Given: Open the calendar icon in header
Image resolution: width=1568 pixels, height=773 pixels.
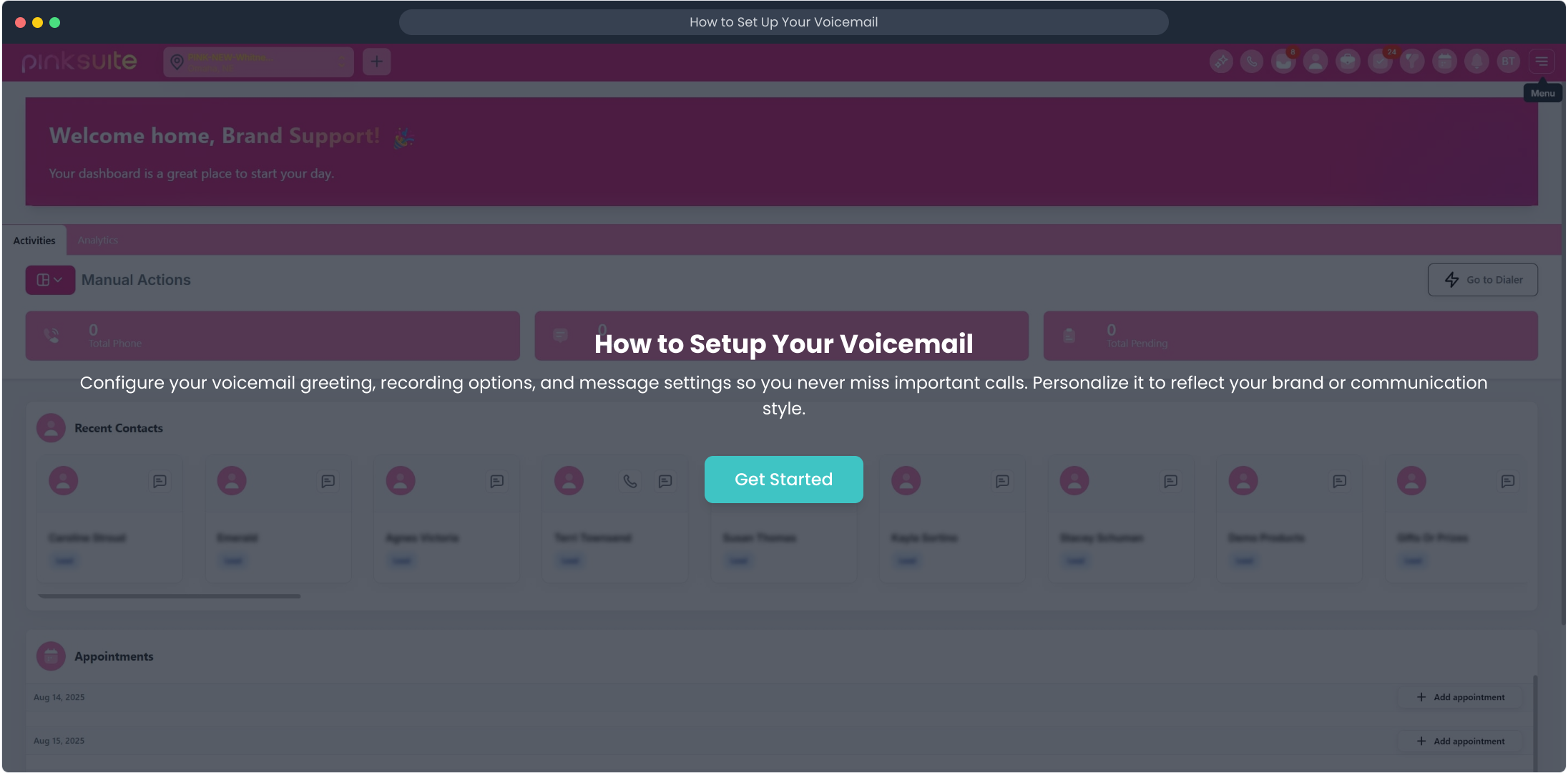Looking at the screenshot, I should click(1445, 62).
